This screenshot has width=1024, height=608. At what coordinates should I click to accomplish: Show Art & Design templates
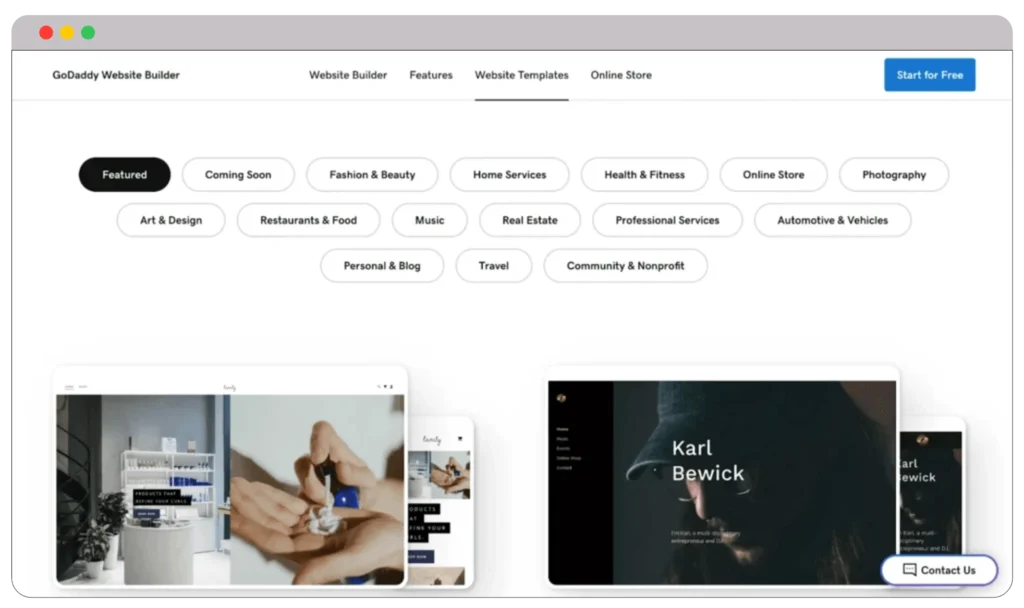[x=171, y=220]
